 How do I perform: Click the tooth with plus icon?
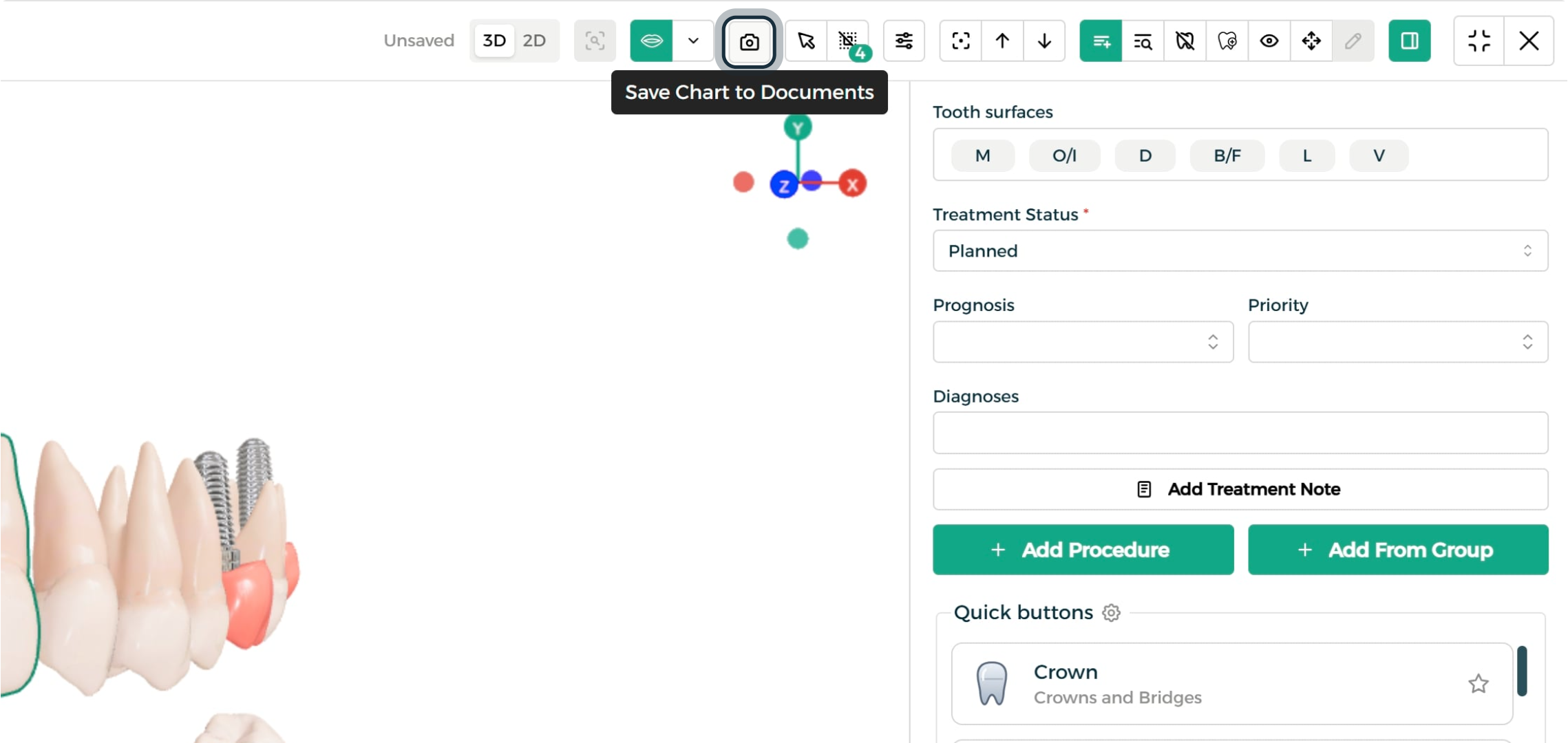point(1227,41)
